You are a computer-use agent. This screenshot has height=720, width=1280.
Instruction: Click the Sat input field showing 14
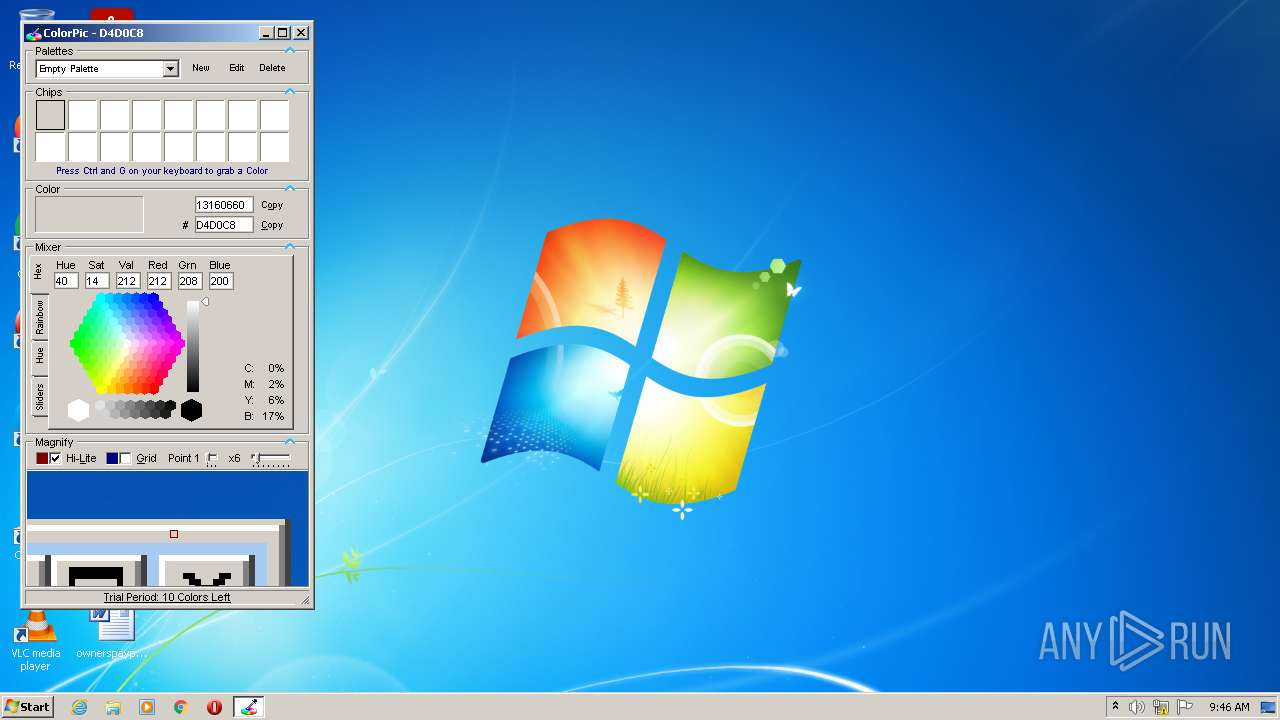pyautogui.click(x=97, y=281)
